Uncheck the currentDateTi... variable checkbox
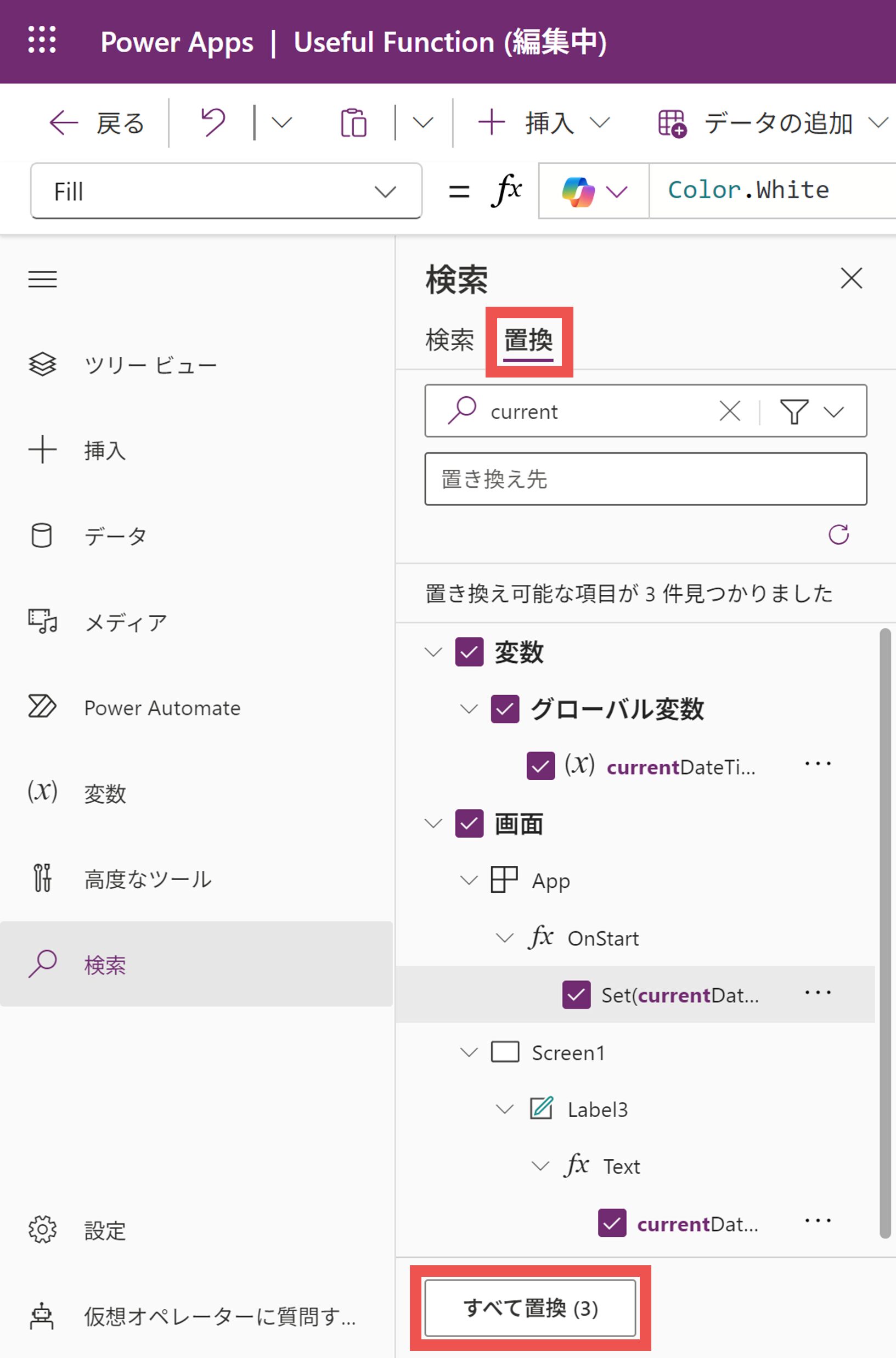The width and height of the screenshot is (896, 1358). (540, 766)
